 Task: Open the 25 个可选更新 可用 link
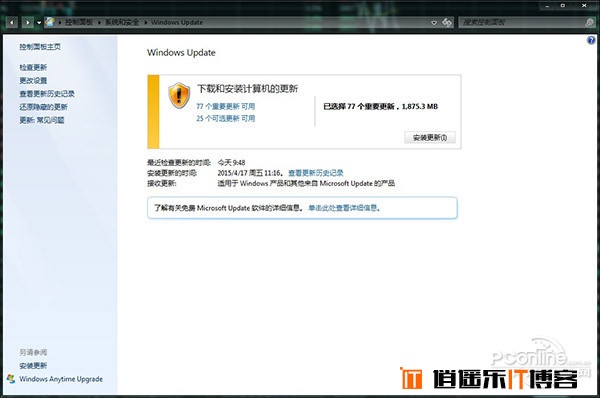[x=225, y=119]
